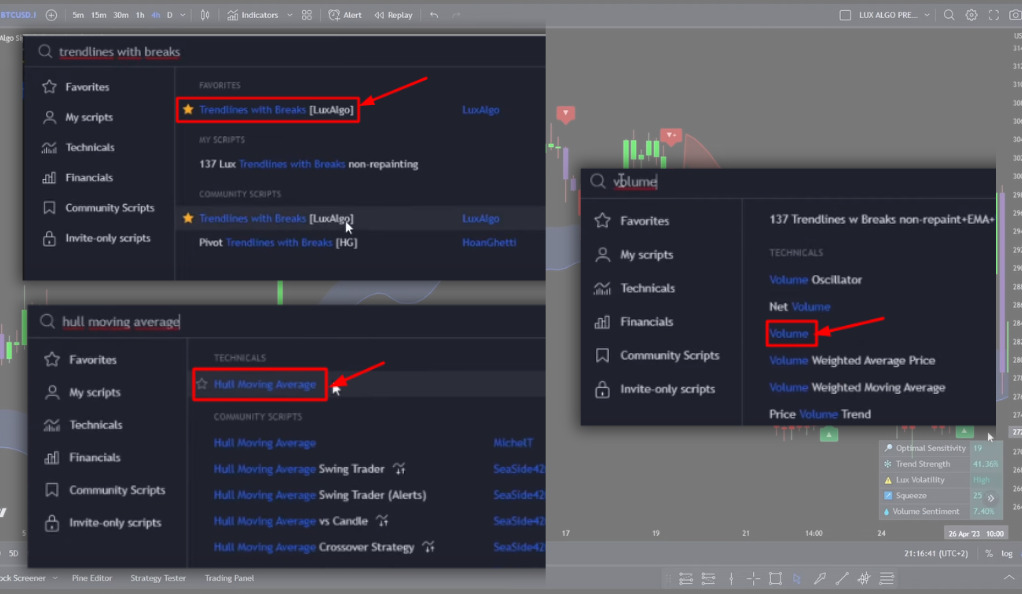Image resolution: width=1022 pixels, height=594 pixels.
Task: Switch chart interval to 15m
Action: [98, 15]
